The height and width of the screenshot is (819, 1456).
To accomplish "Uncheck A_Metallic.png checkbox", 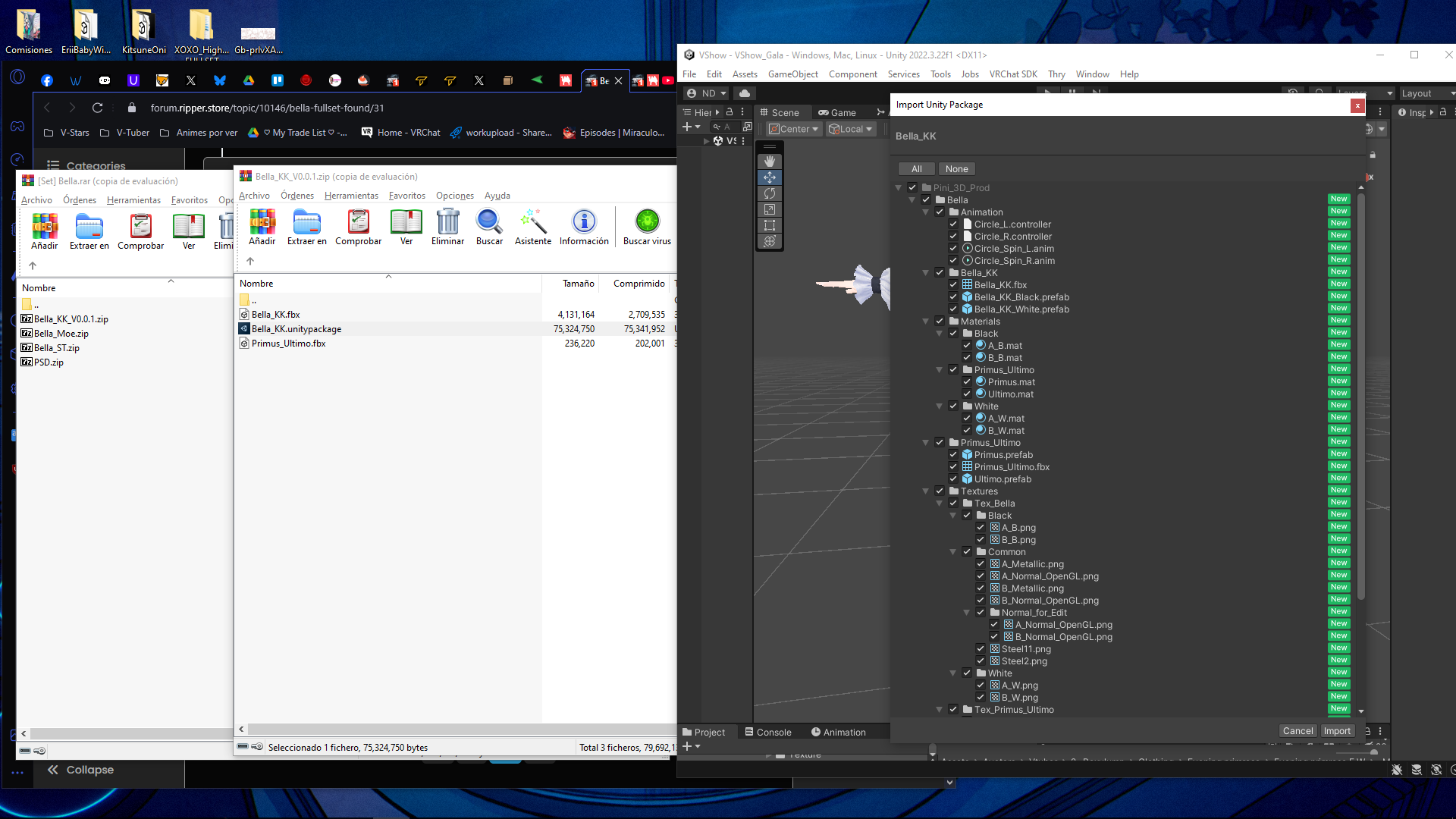I will pyautogui.click(x=981, y=563).
